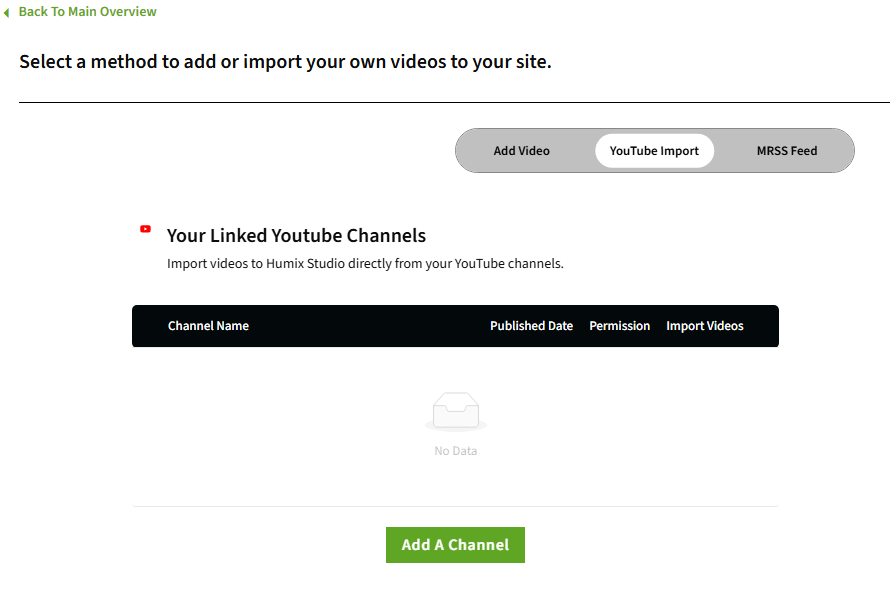
Task: Select the YouTube Import tab
Action: (654, 151)
